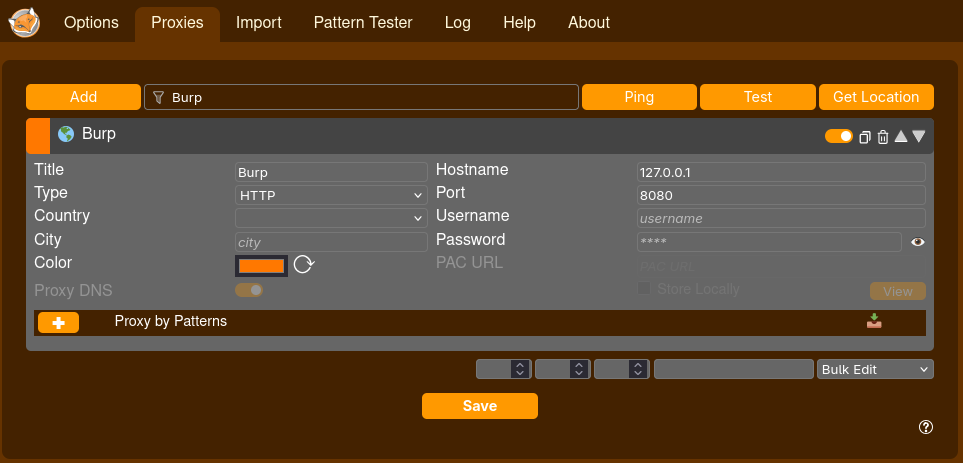Click the bulk edit text field
This screenshot has width=963, height=463.
click(x=734, y=369)
